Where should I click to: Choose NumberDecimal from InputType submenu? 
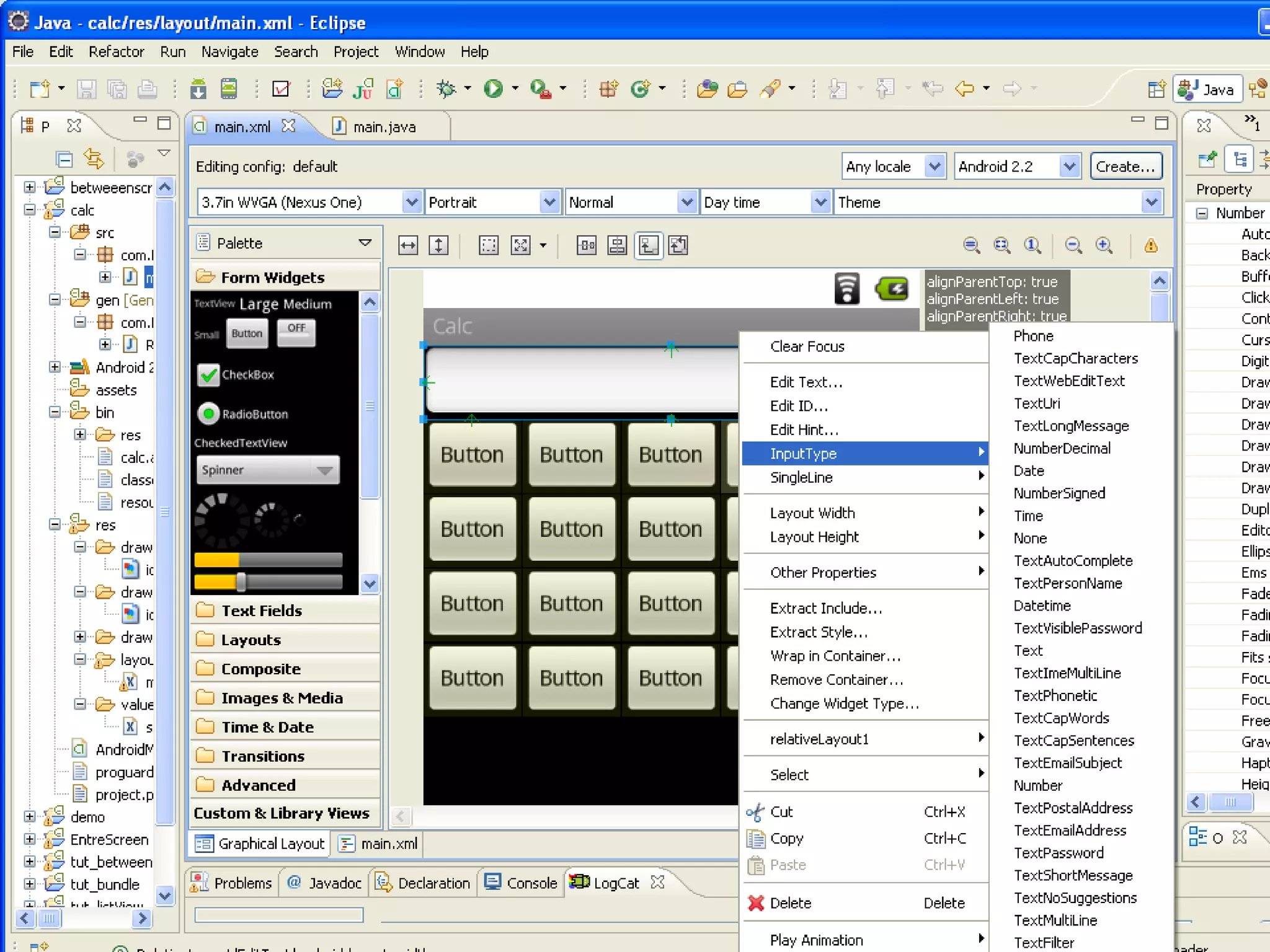coord(1062,449)
